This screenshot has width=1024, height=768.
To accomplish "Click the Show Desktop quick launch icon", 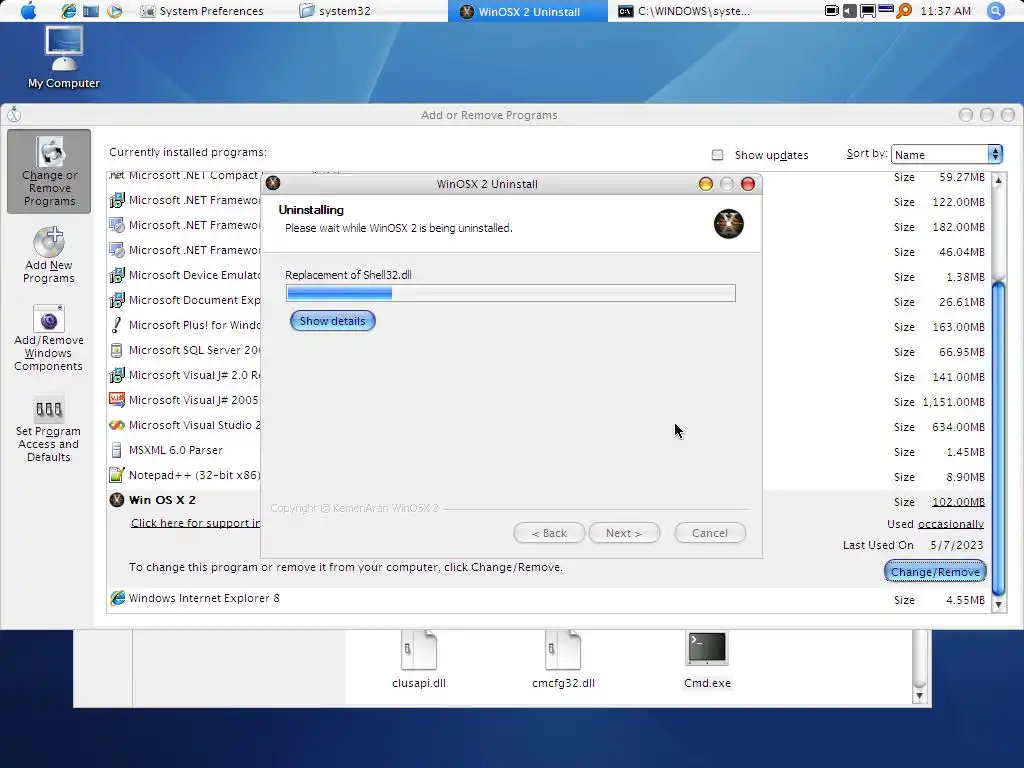I will (91, 10).
